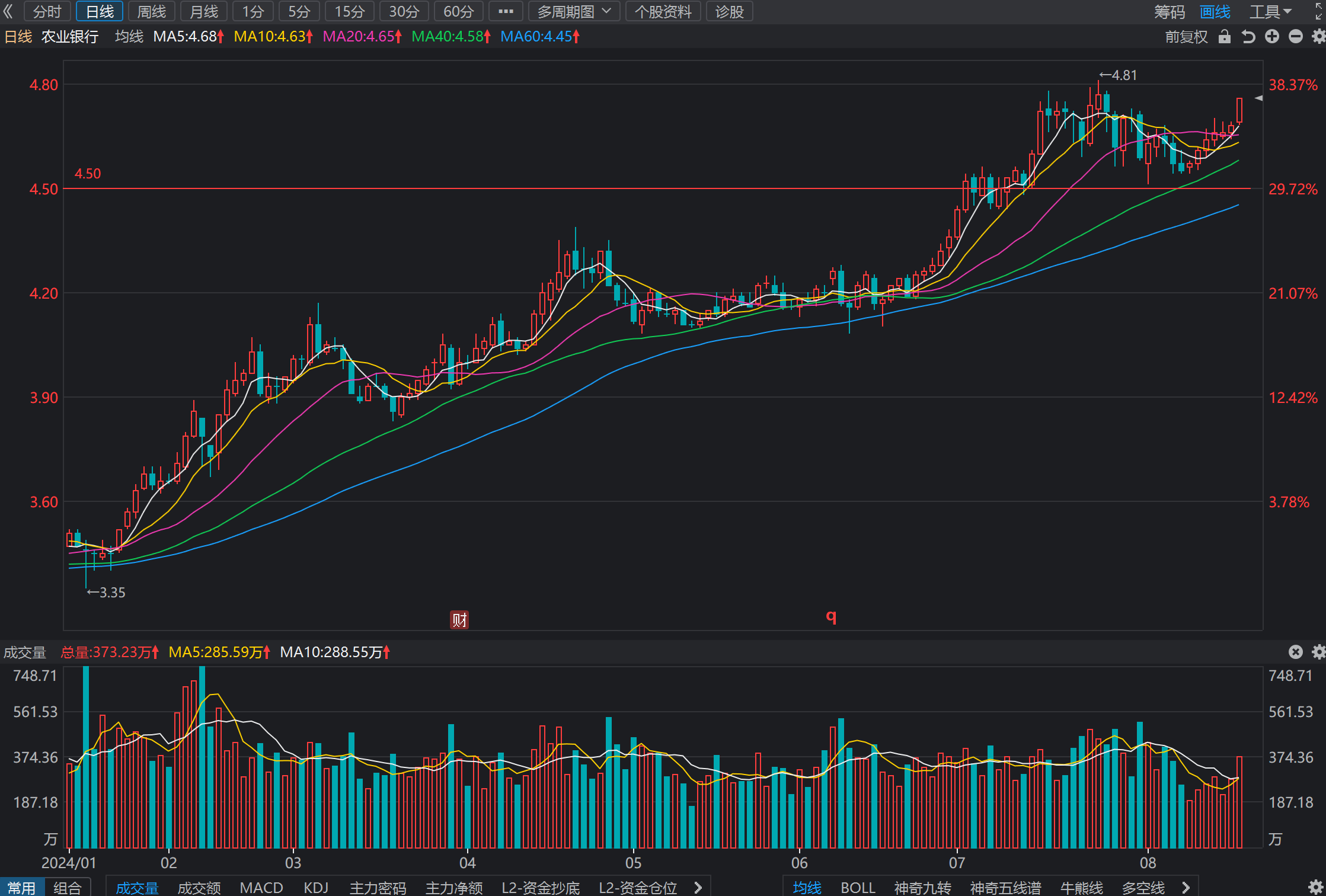This screenshot has width=1326, height=896.
Task: Click the fullscreen expand icon at top right
Action: 1319,11
